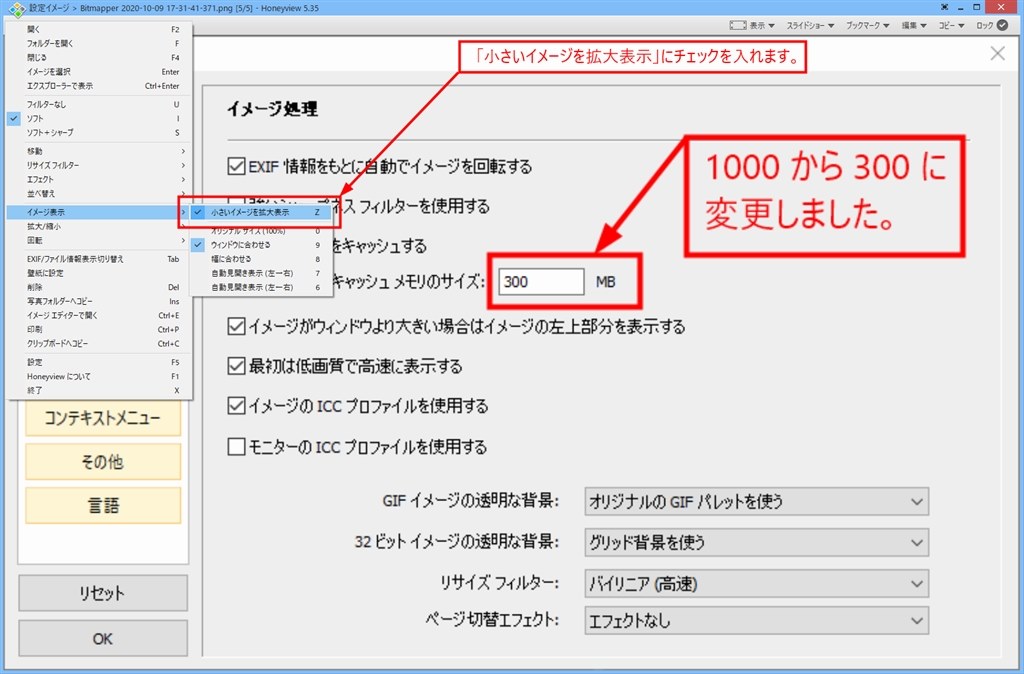Choose イメージ エディターで開く menu item
Image resolution: width=1024 pixels, height=674 pixels.
pos(99,315)
